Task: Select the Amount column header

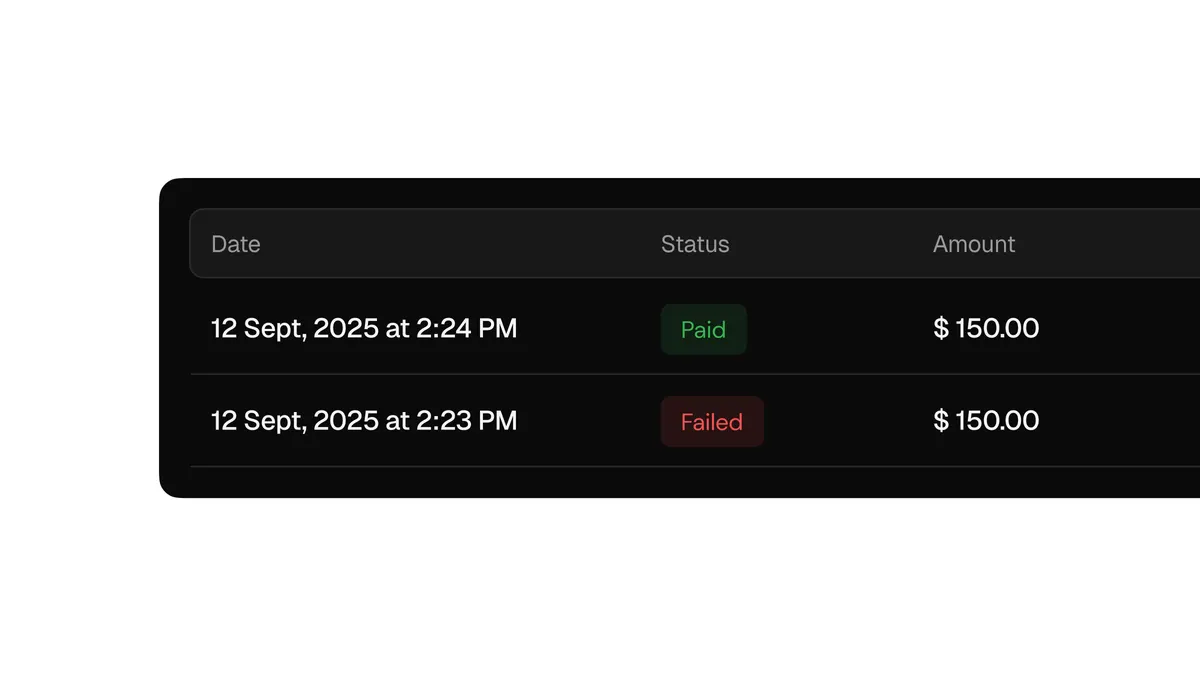Action: 974,244
